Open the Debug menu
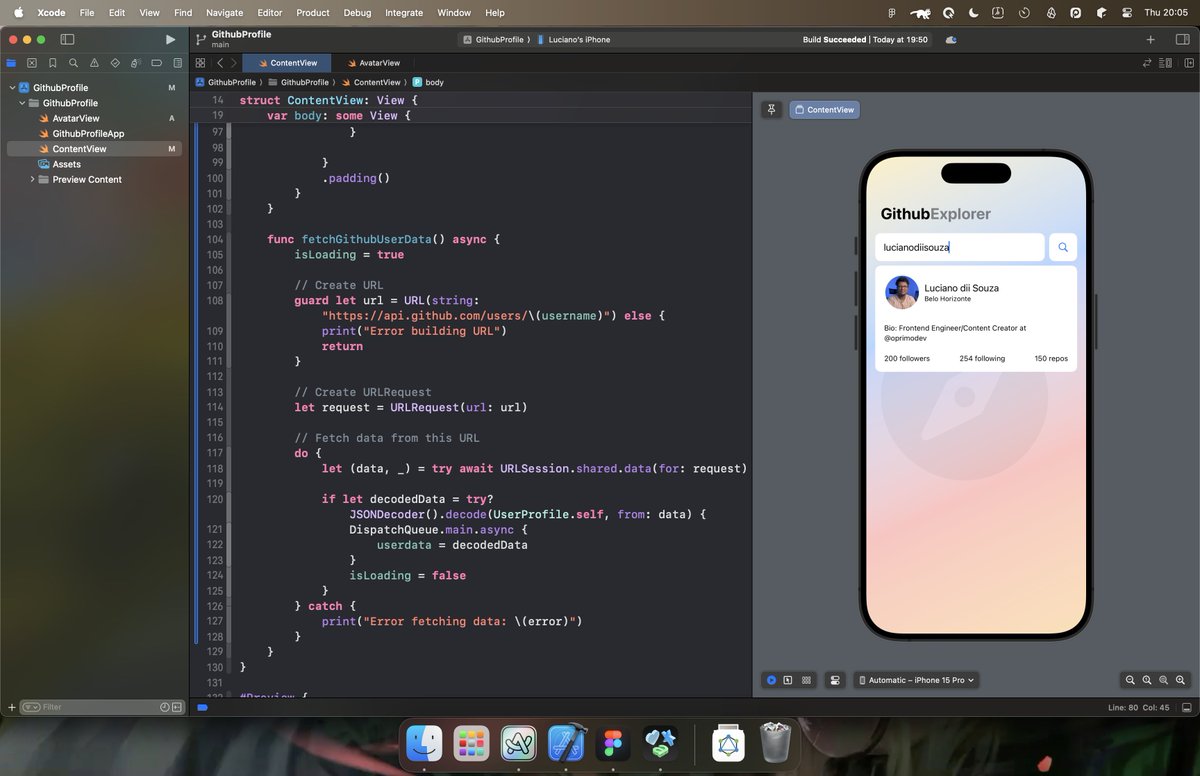Viewport: 1200px width, 776px height. coord(357,13)
